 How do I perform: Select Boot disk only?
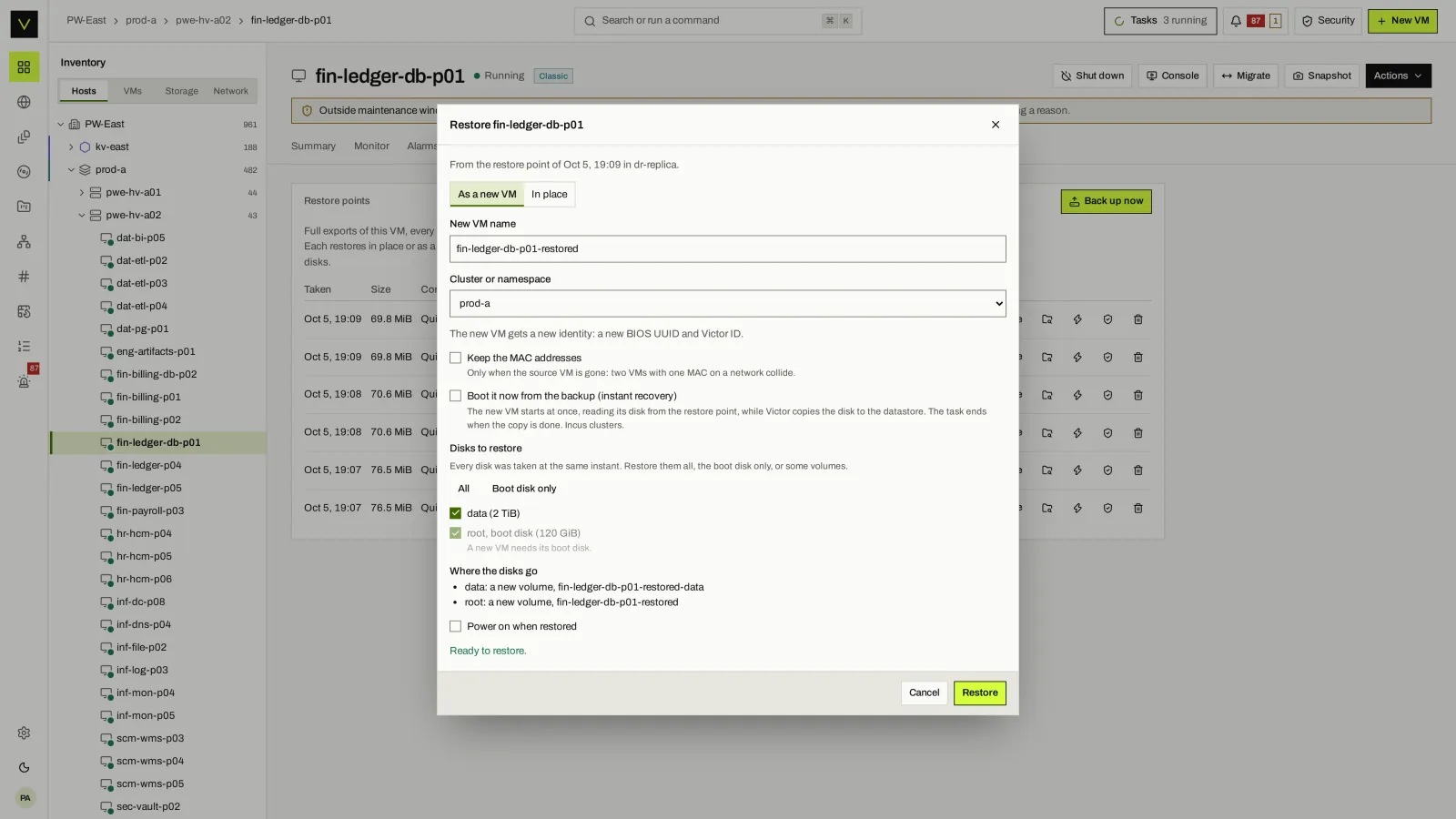524,489
